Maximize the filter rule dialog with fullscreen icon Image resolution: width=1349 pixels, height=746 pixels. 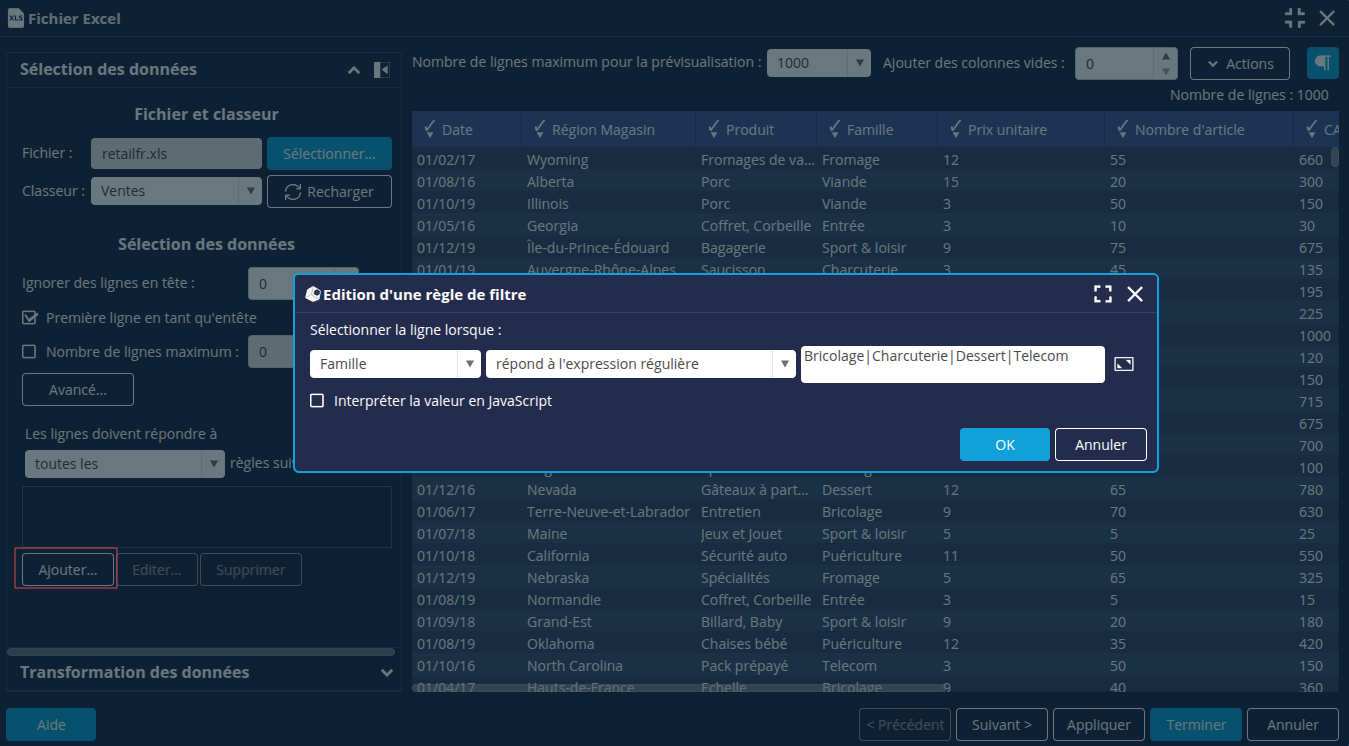coord(1102,294)
